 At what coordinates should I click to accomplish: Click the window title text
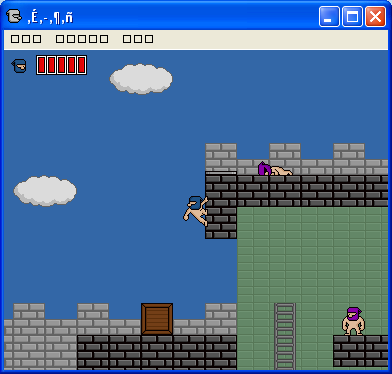pos(50,17)
